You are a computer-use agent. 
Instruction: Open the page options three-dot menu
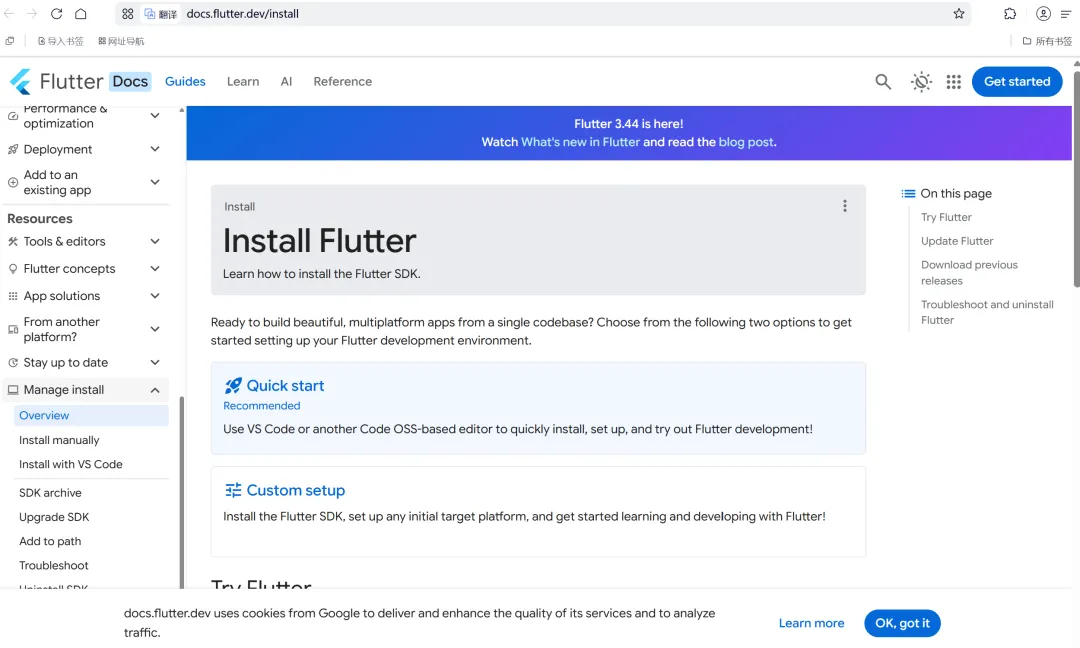(x=844, y=206)
